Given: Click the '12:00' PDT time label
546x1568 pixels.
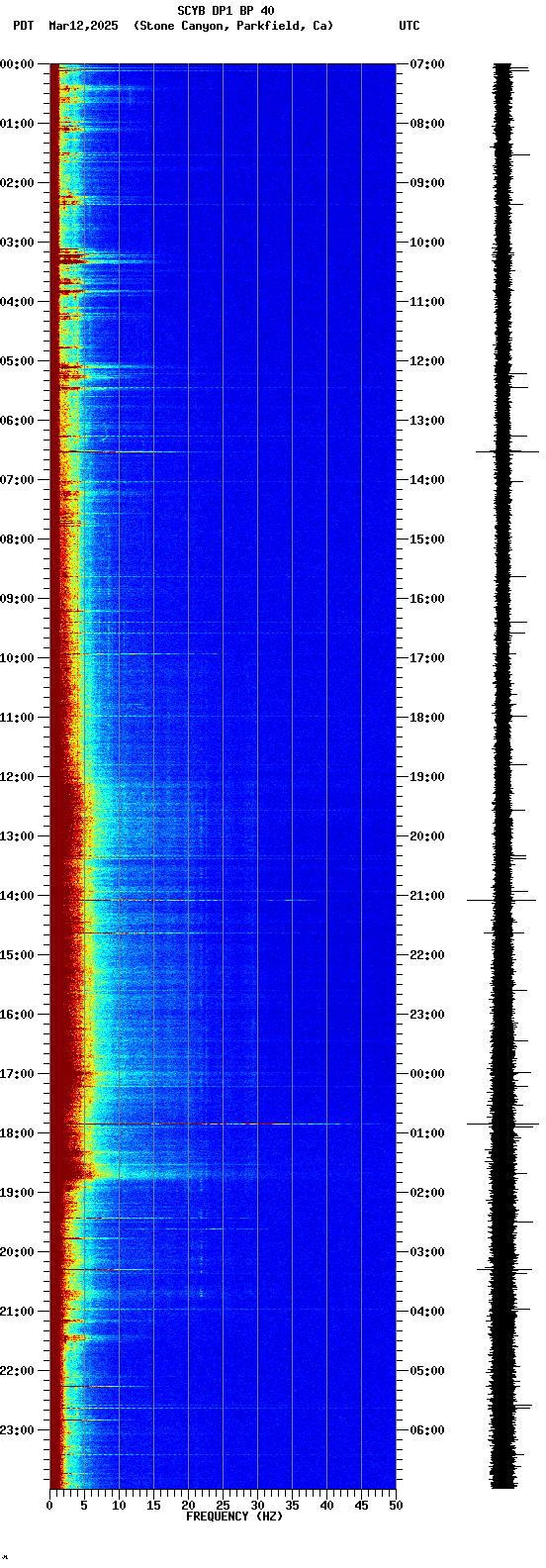Looking at the screenshot, I should (15, 777).
